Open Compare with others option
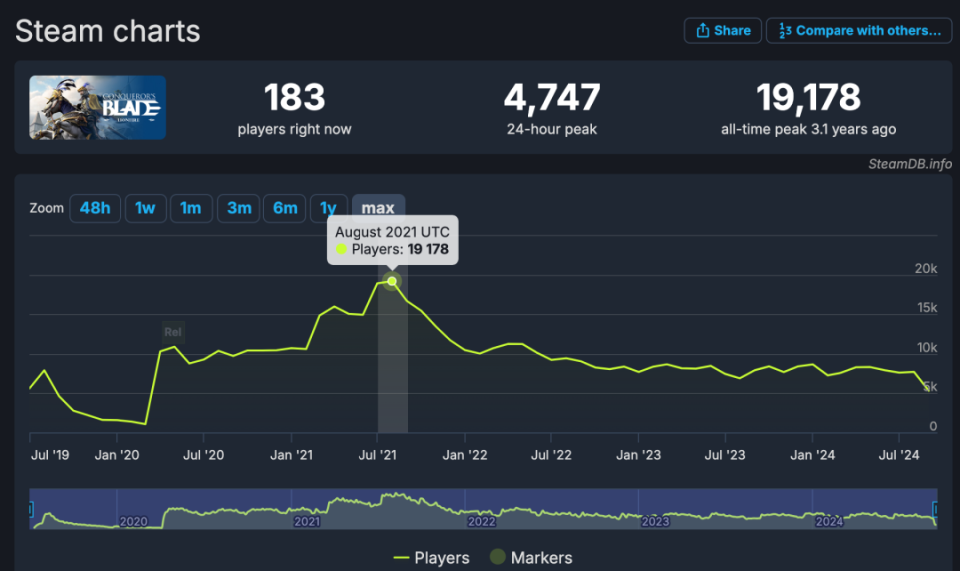Screen dimensions: 960x571 tap(859, 31)
